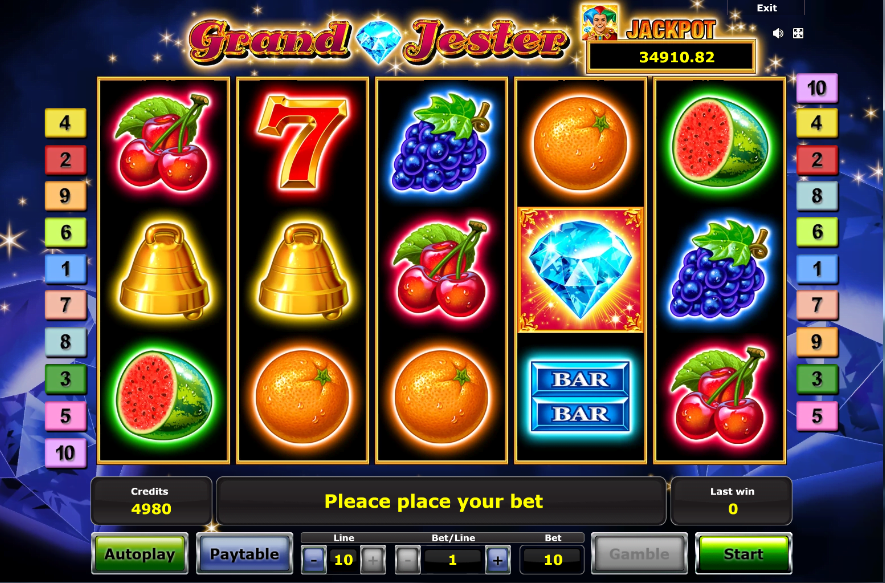Click the Bet/Line minus button
Screen dimensions: 885x583
coord(408,560)
